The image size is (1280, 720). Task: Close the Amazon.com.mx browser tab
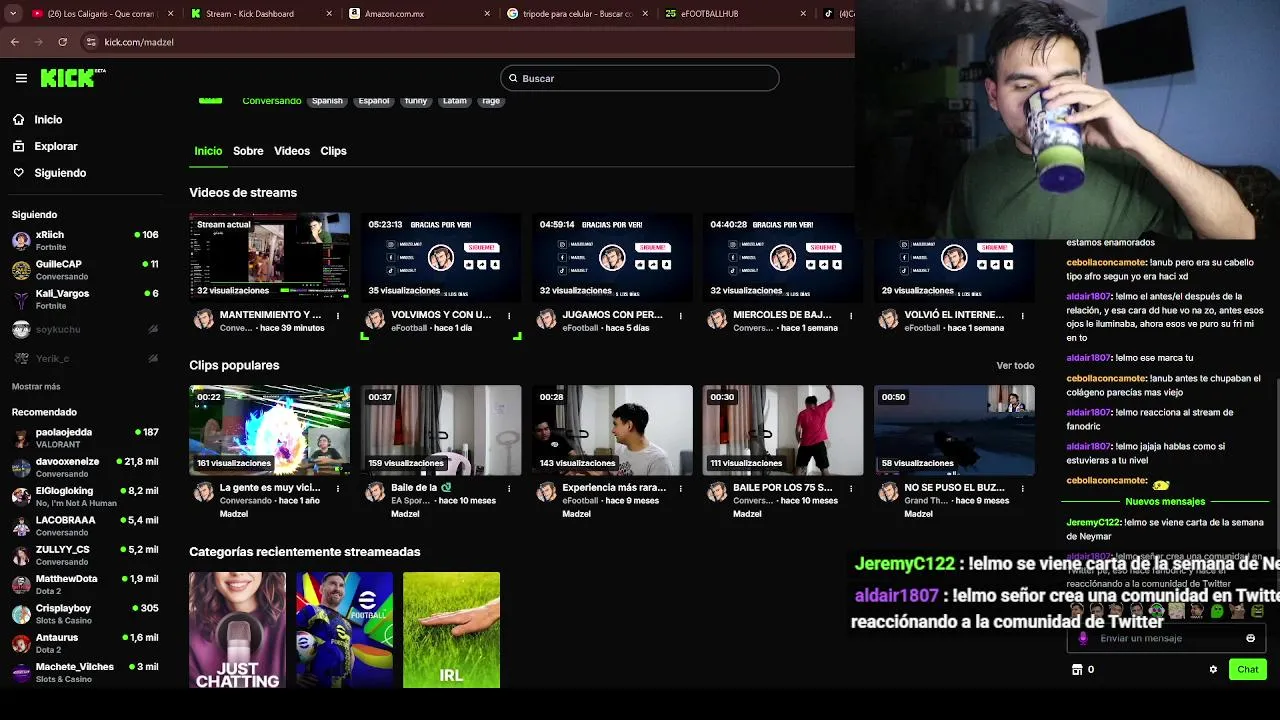pyautogui.click(x=487, y=14)
